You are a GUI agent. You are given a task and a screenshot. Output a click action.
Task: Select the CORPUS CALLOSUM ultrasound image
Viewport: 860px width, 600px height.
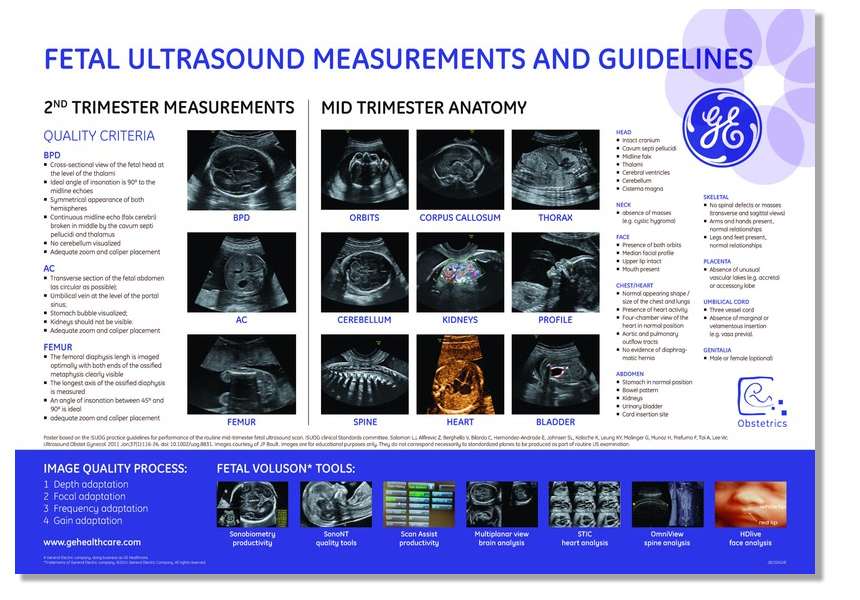pyautogui.click(x=460, y=169)
